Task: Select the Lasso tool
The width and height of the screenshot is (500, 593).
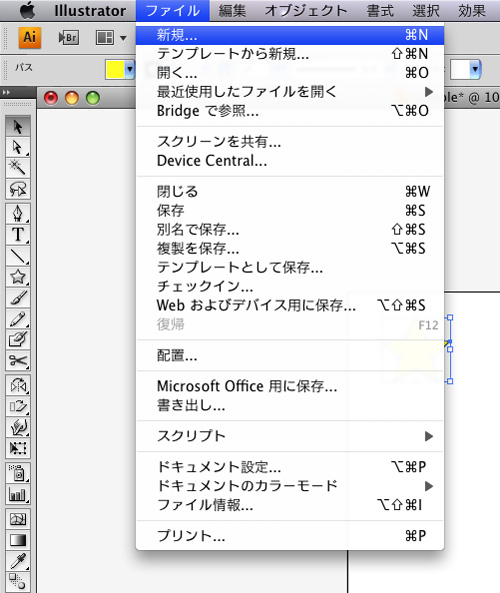Action: click(18, 189)
